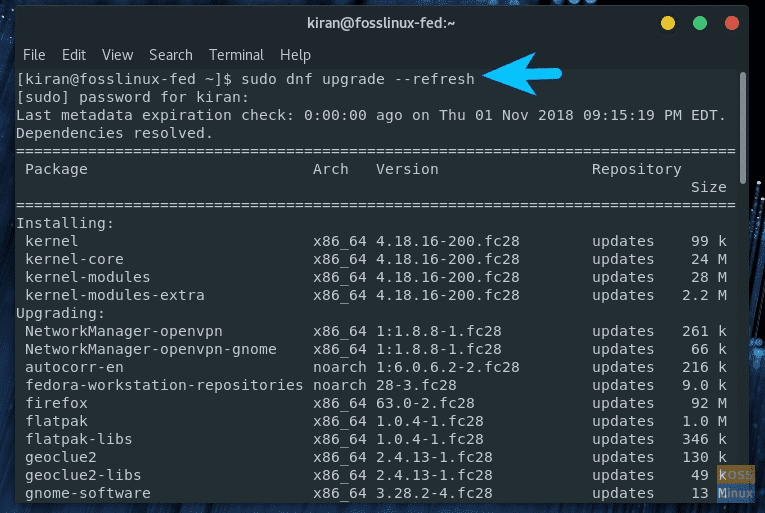Click the 'Size' column header

click(x=708, y=187)
